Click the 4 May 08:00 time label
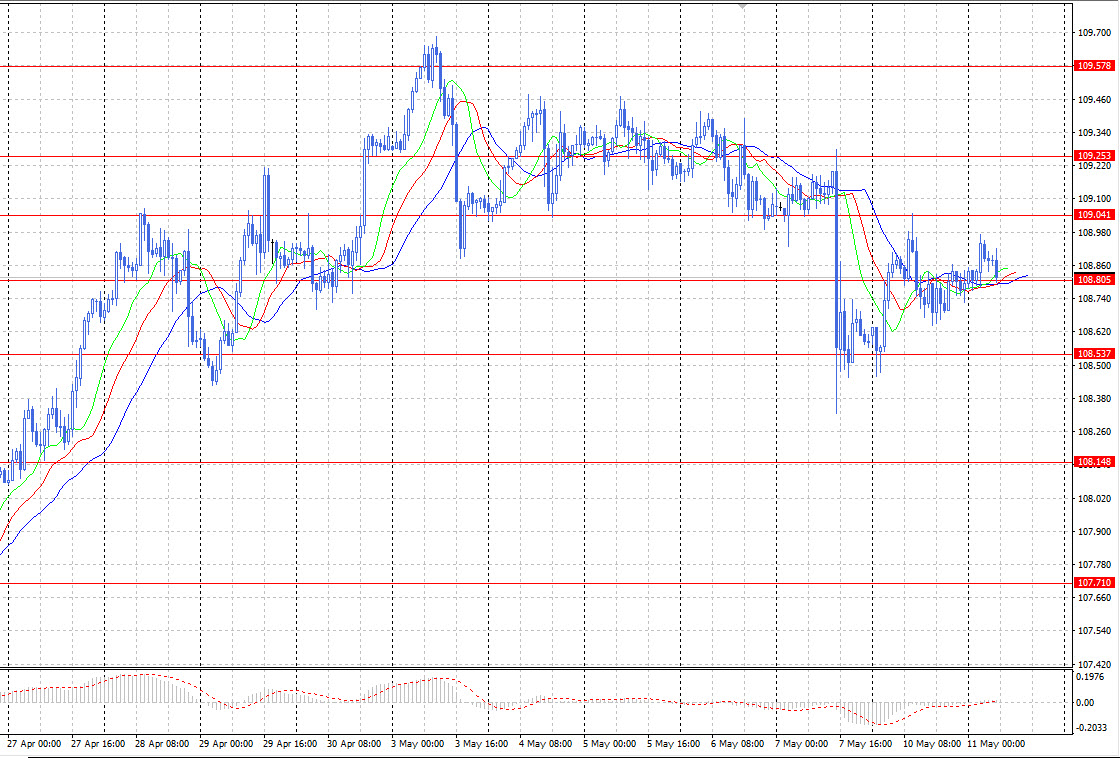The height and width of the screenshot is (758, 1120). point(546,744)
